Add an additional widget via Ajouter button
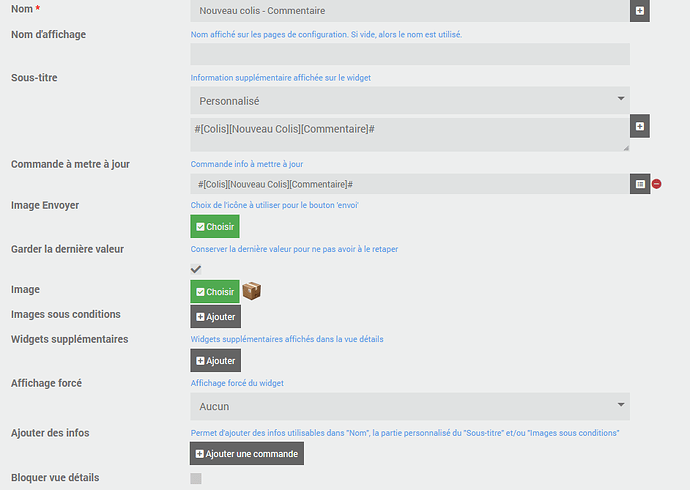This screenshot has width=690, height=490. pos(215,361)
